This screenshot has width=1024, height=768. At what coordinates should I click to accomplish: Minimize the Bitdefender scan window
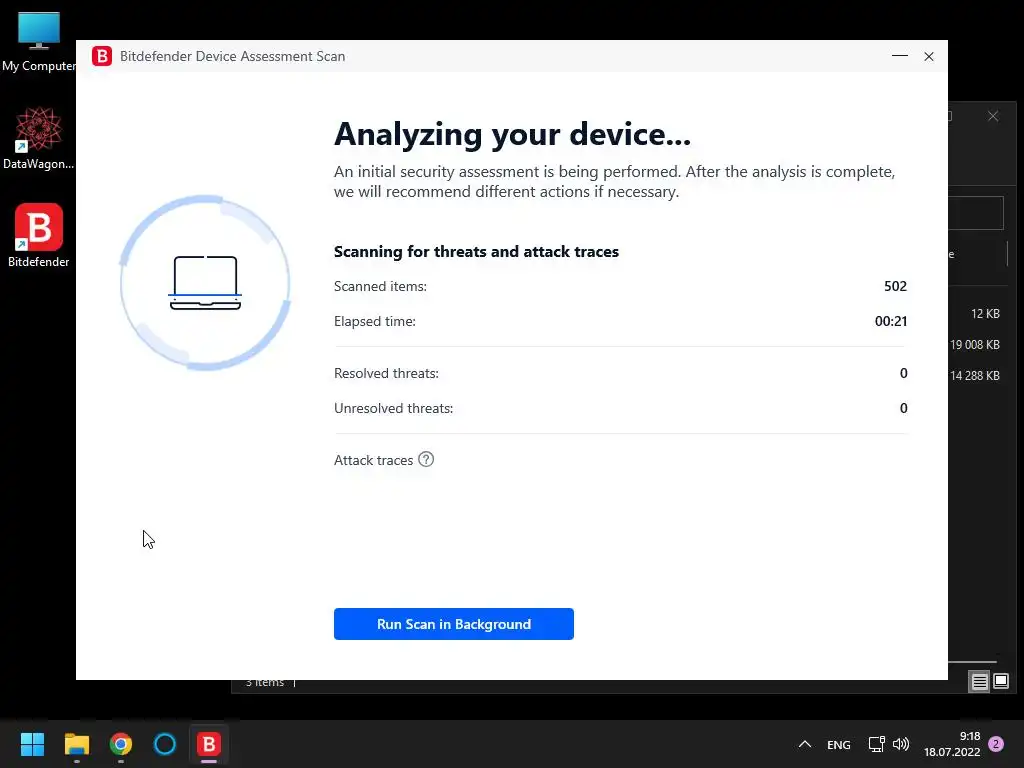[x=900, y=56]
